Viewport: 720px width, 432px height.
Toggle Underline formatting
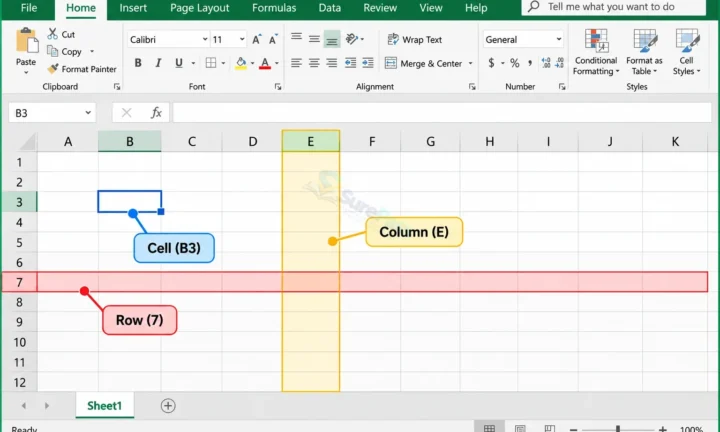(179, 63)
